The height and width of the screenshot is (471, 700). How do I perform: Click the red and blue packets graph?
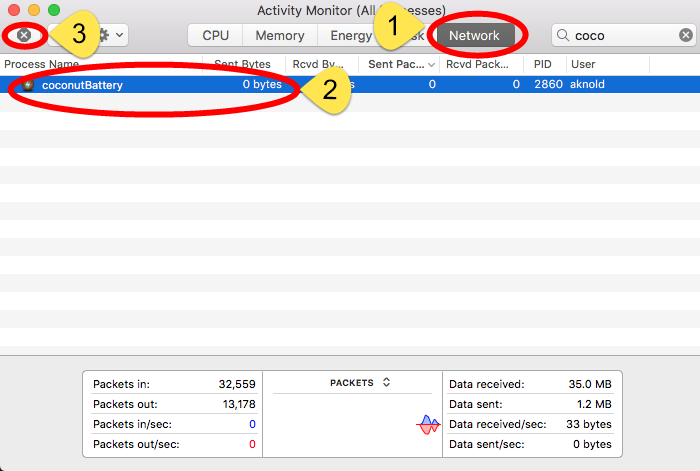428,425
